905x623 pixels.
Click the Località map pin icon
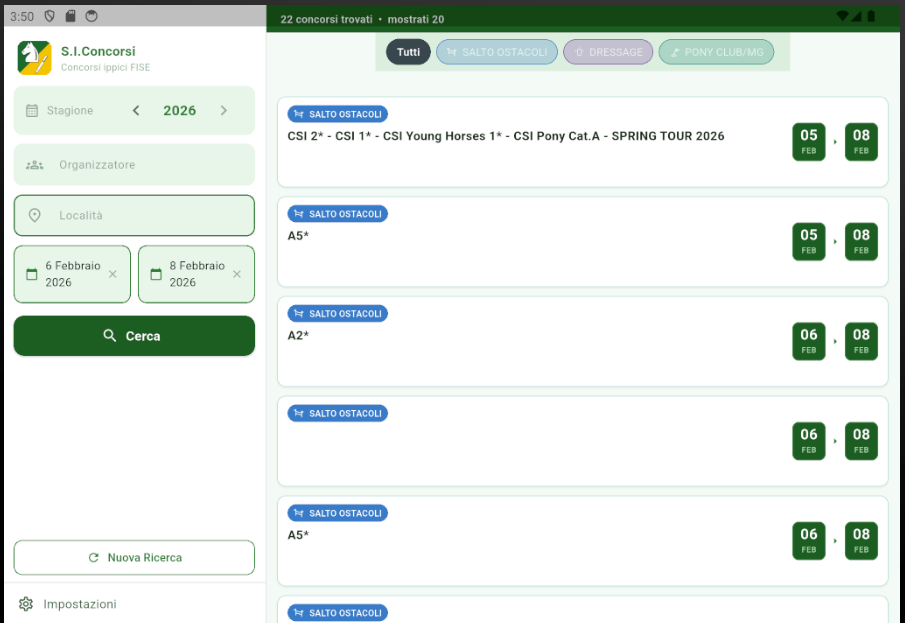[35, 215]
